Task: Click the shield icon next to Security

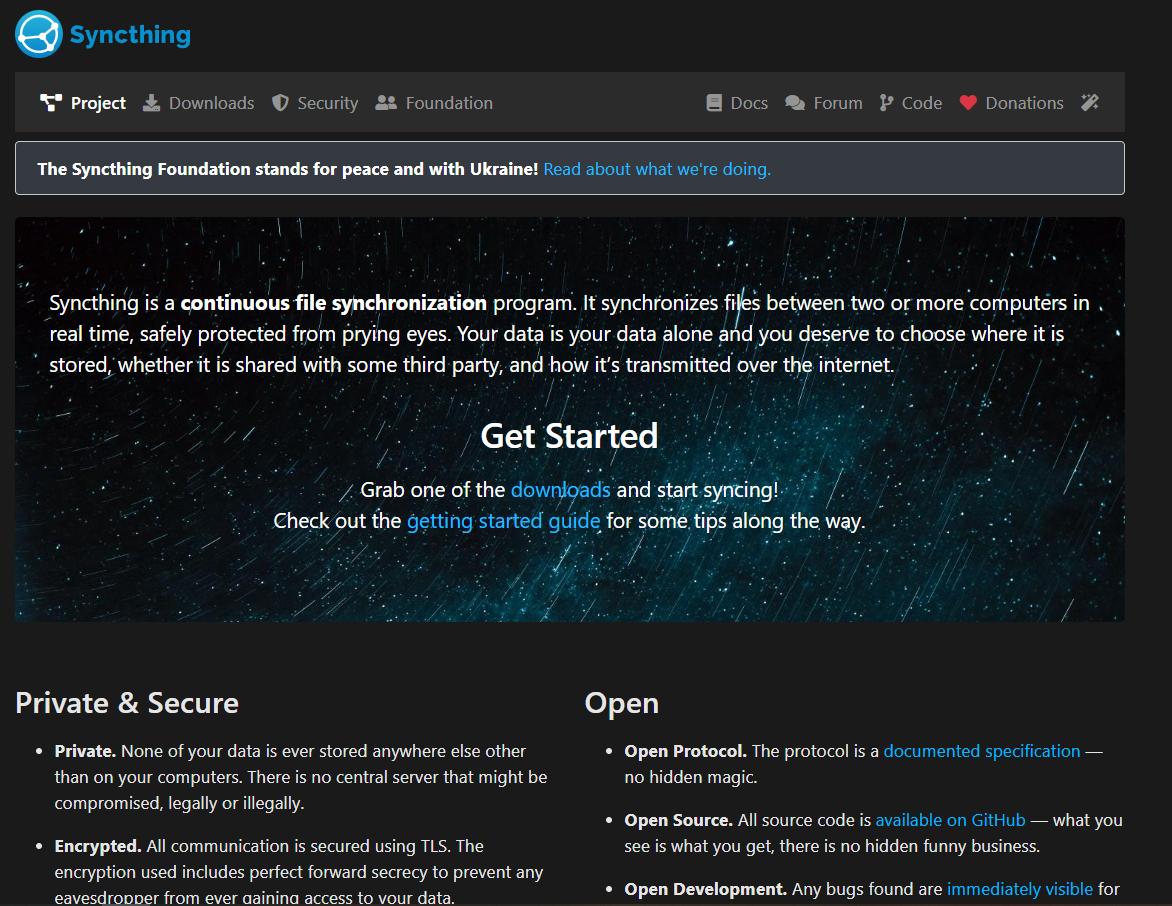Action: pos(278,102)
